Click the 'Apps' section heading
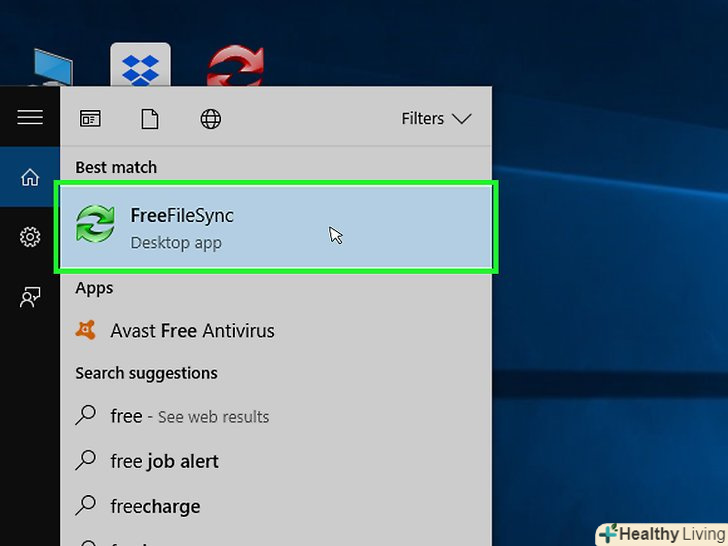This screenshot has height=546, width=728. [94, 288]
